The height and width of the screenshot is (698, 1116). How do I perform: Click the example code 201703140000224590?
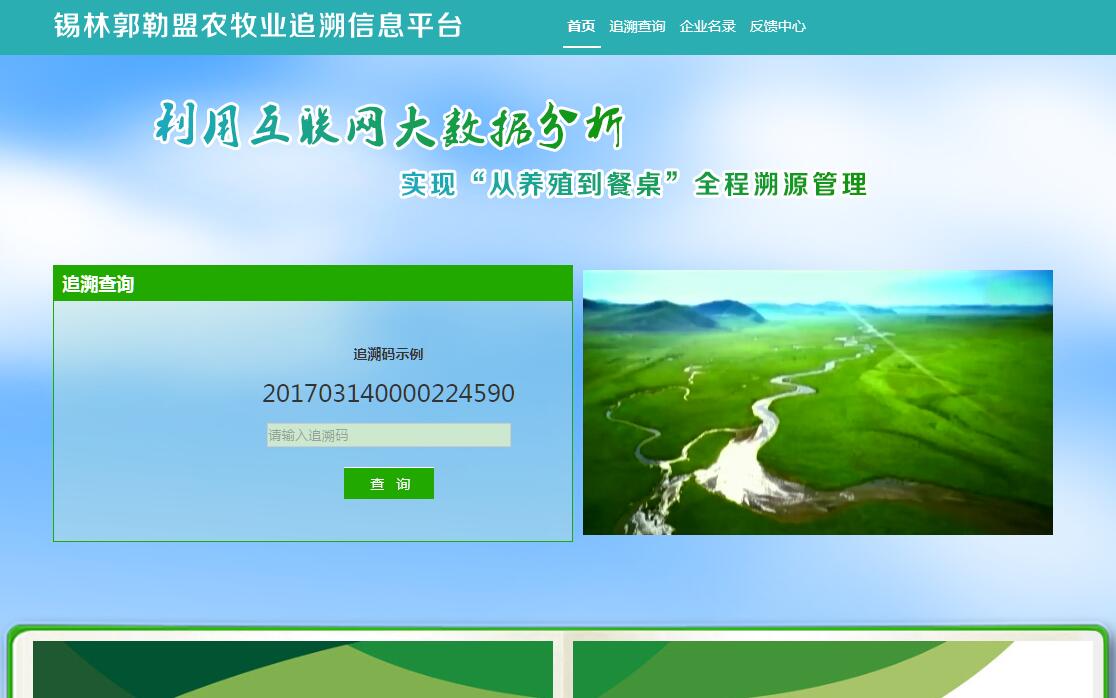(388, 394)
